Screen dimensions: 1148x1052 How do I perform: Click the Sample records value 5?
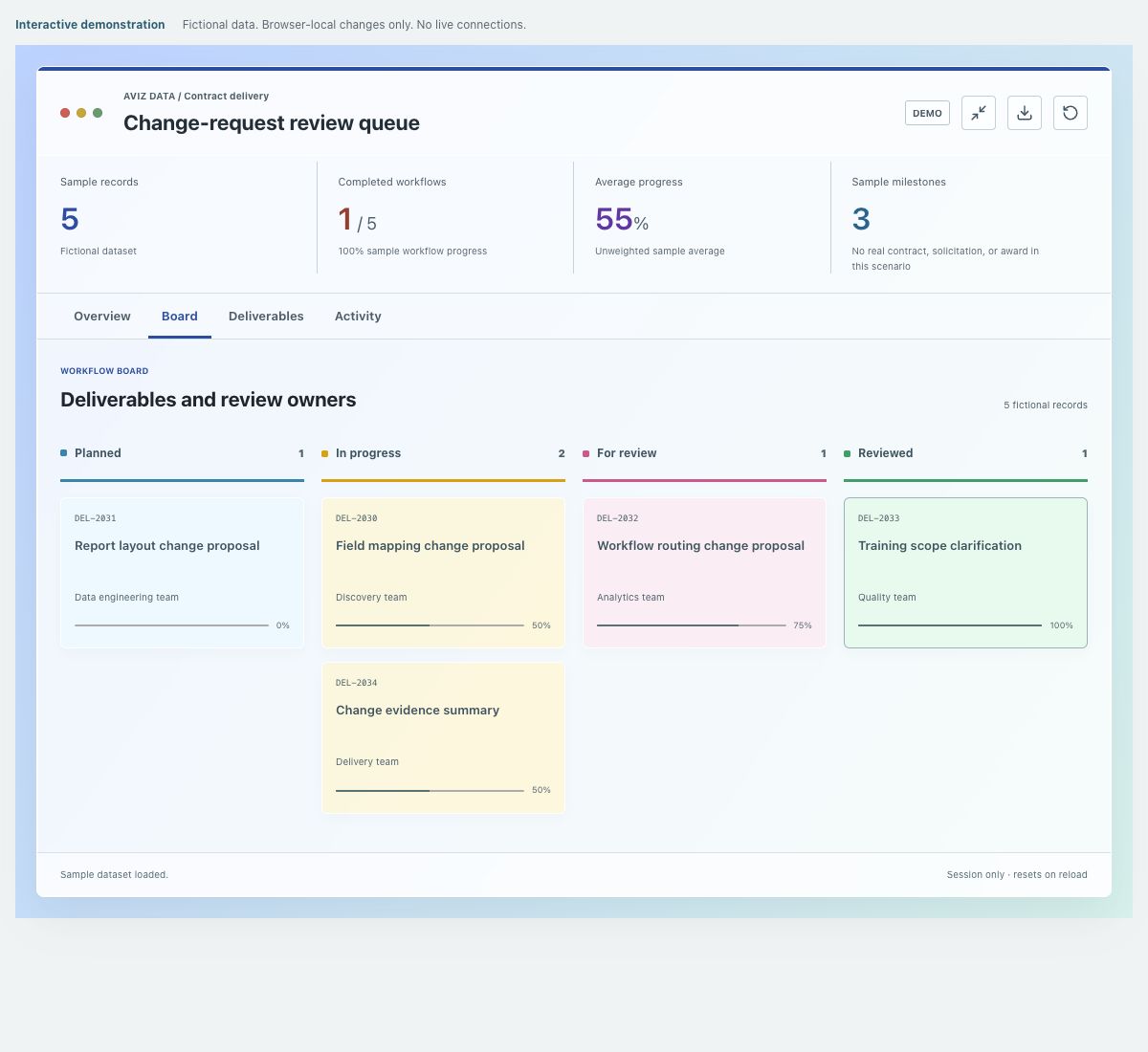pyautogui.click(x=70, y=219)
